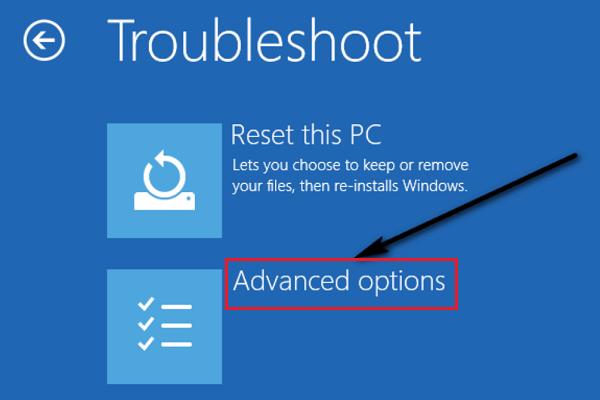The image size is (600, 400).
Task: Click the Troubleshoot page title
Action: tap(264, 41)
